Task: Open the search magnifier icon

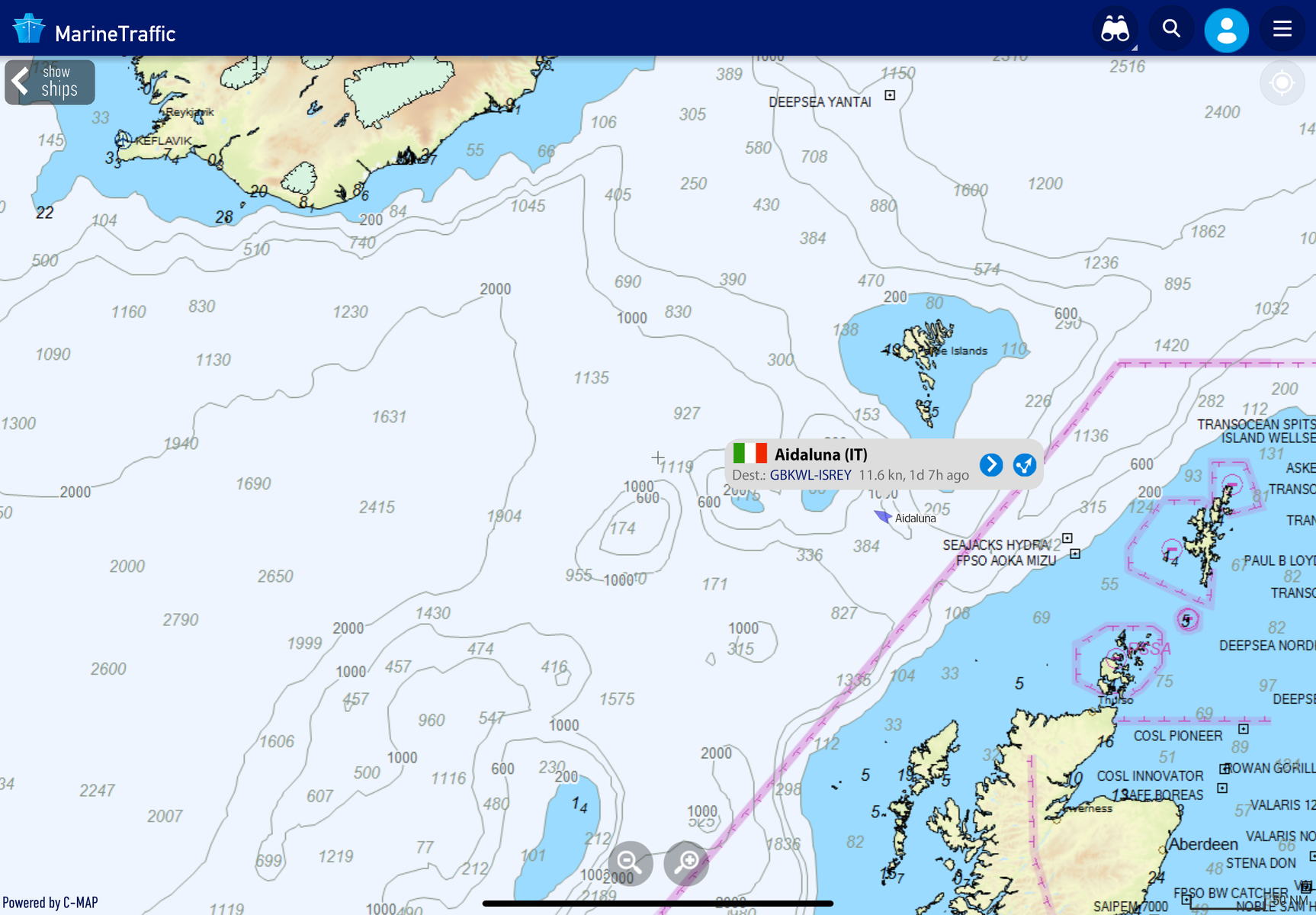Action: [x=1171, y=30]
